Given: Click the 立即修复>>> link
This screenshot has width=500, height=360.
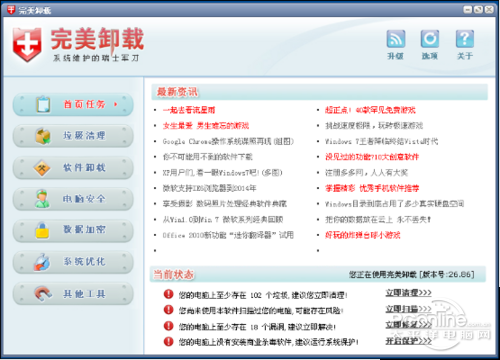Looking at the screenshot, I should 408,325.
